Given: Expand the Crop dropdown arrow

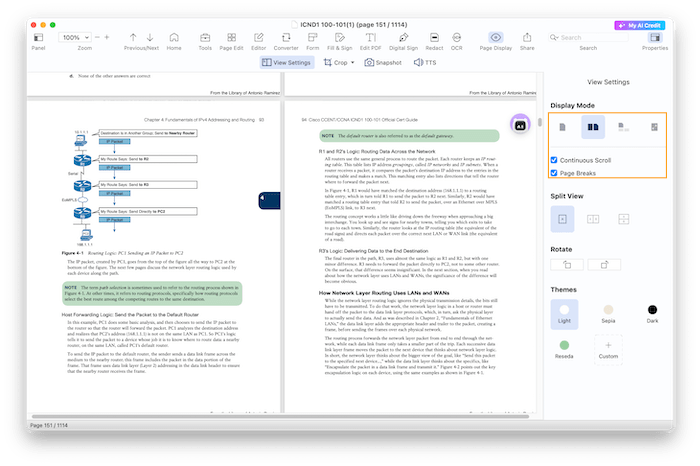Looking at the screenshot, I should [353, 62].
